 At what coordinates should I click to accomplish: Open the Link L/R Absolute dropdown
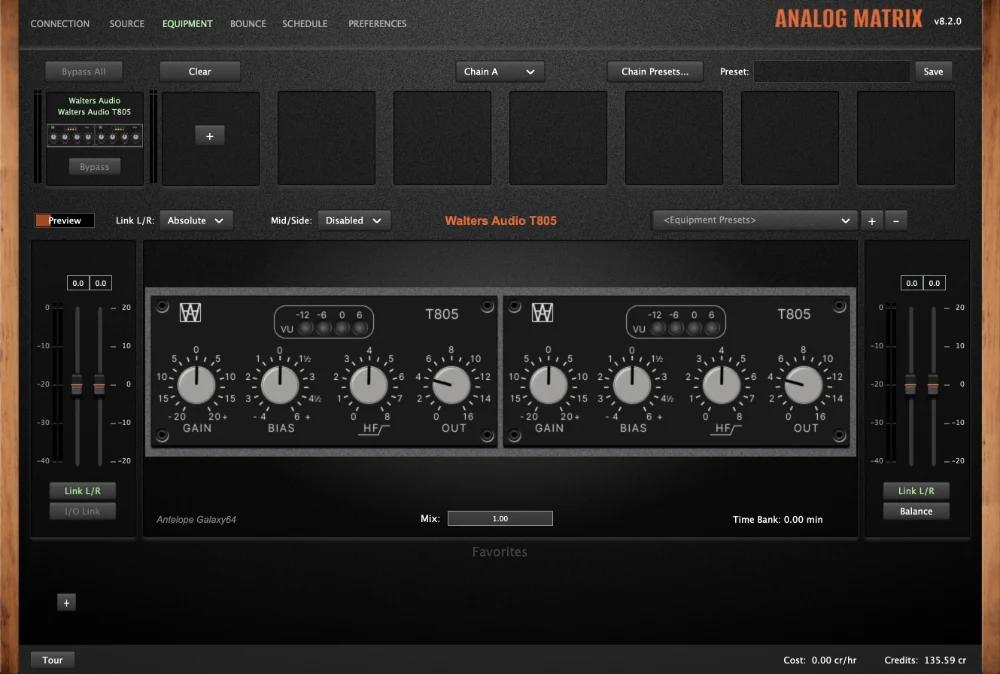tap(196, 221)
